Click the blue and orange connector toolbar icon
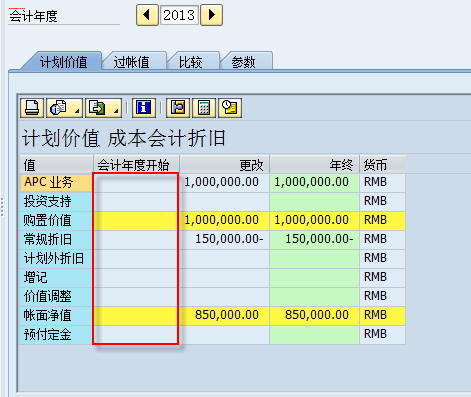Viewport: 471px width, 397px height. click(x=178, y=108)
